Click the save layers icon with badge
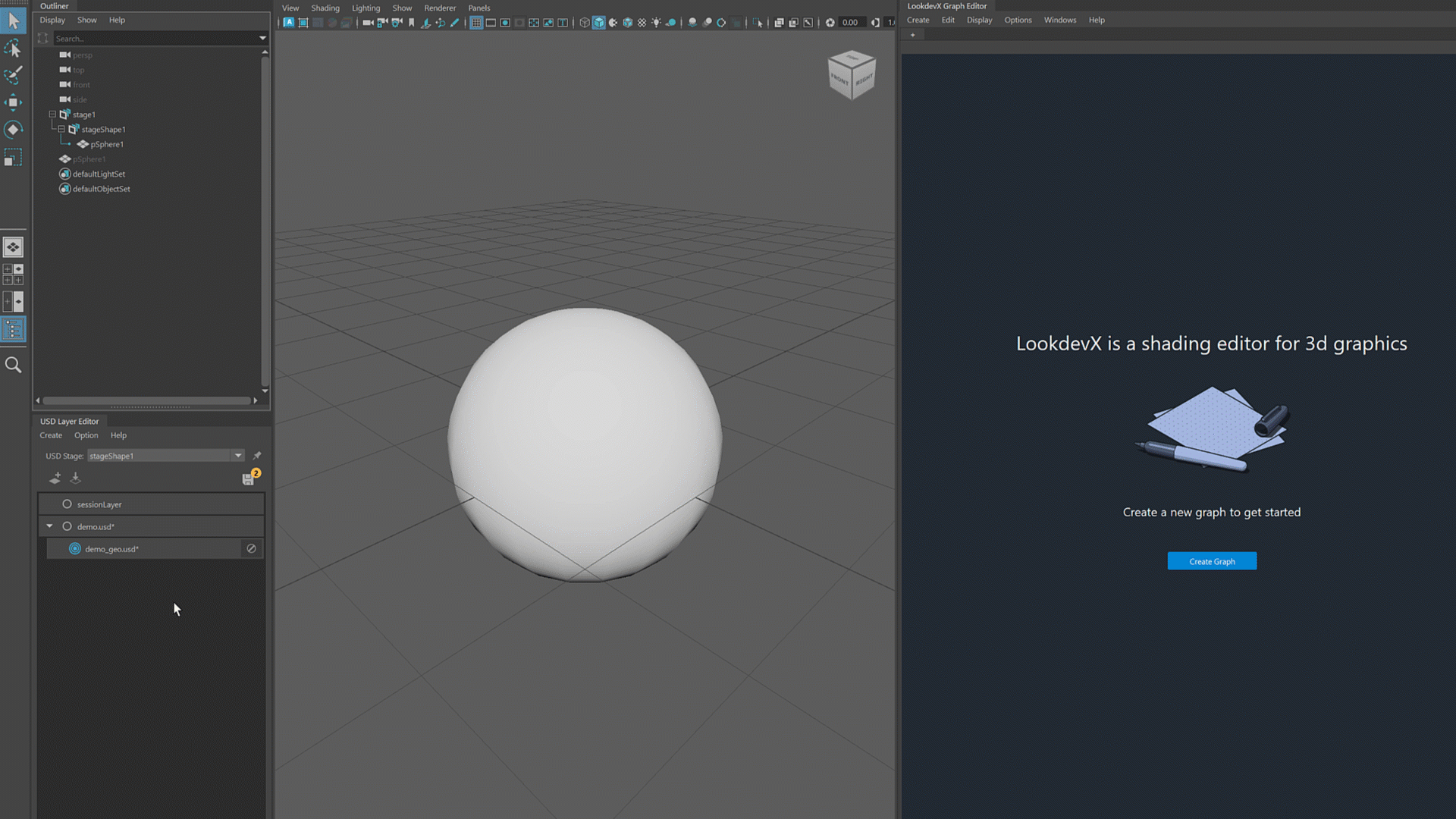Image resolution: width=1456 pixels, height=819 pixels. (x=249, y=479)
